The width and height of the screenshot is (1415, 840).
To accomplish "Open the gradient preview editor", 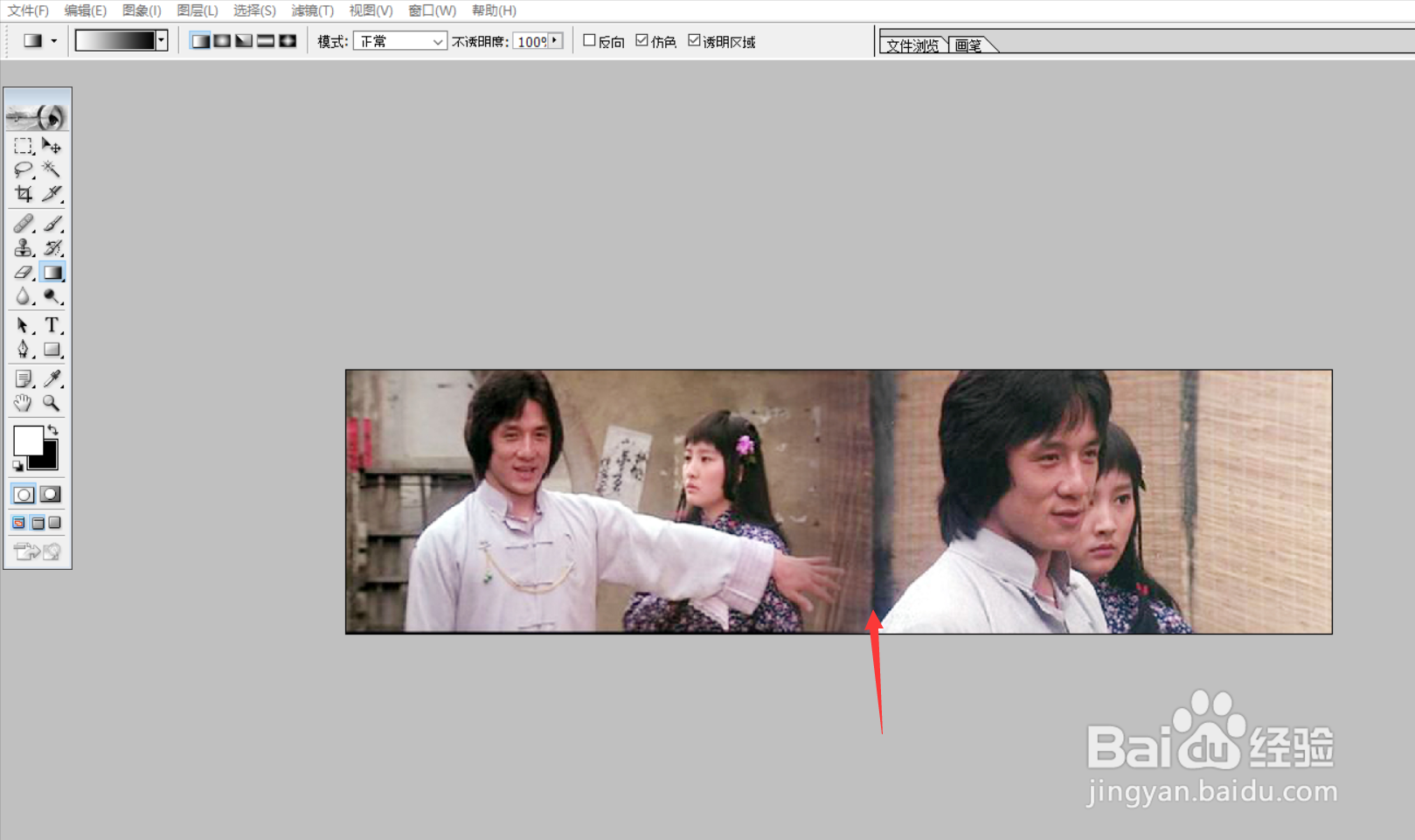I will coord(115,40).
